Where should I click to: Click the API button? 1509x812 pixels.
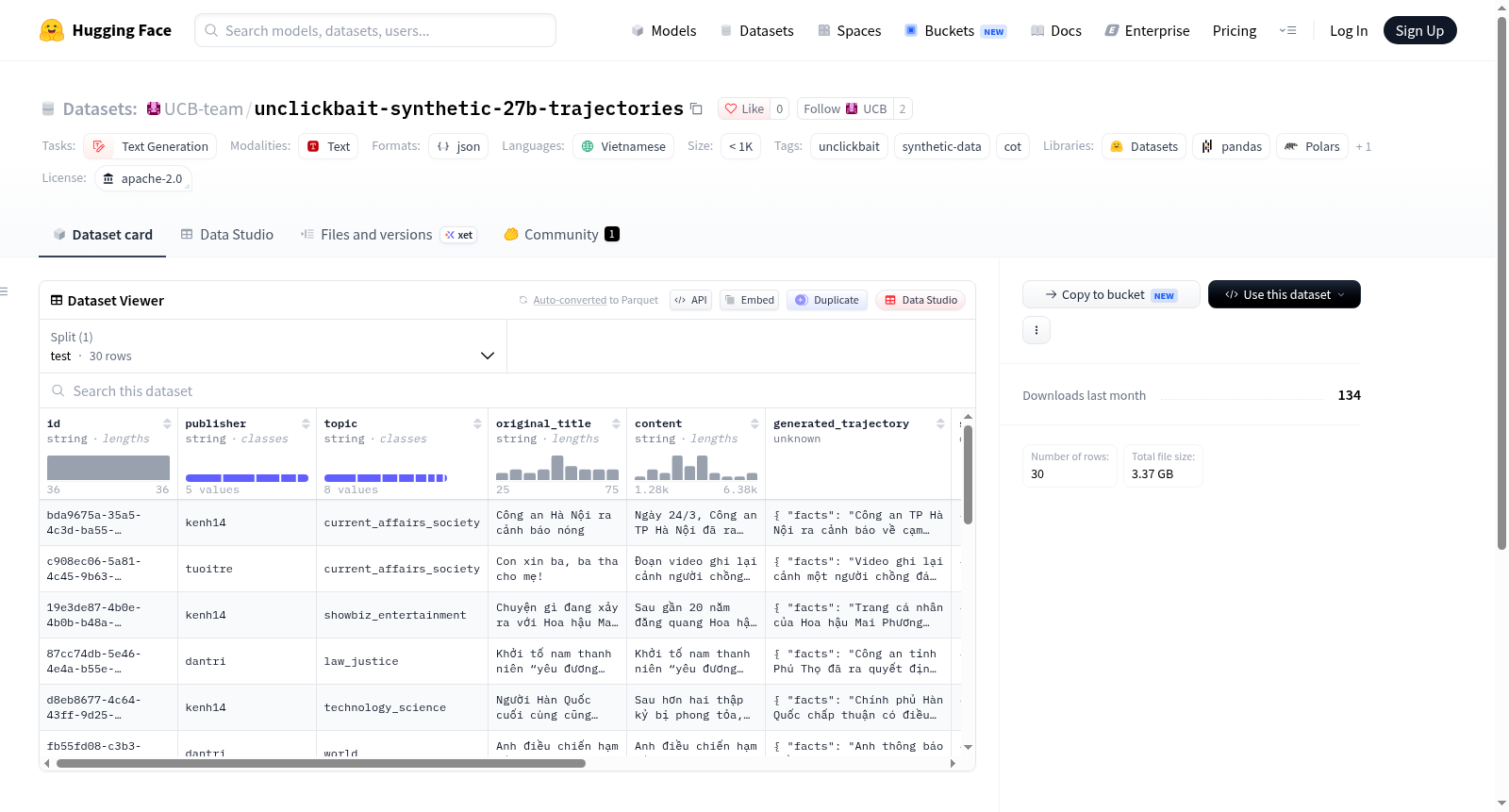pos(690,300)
